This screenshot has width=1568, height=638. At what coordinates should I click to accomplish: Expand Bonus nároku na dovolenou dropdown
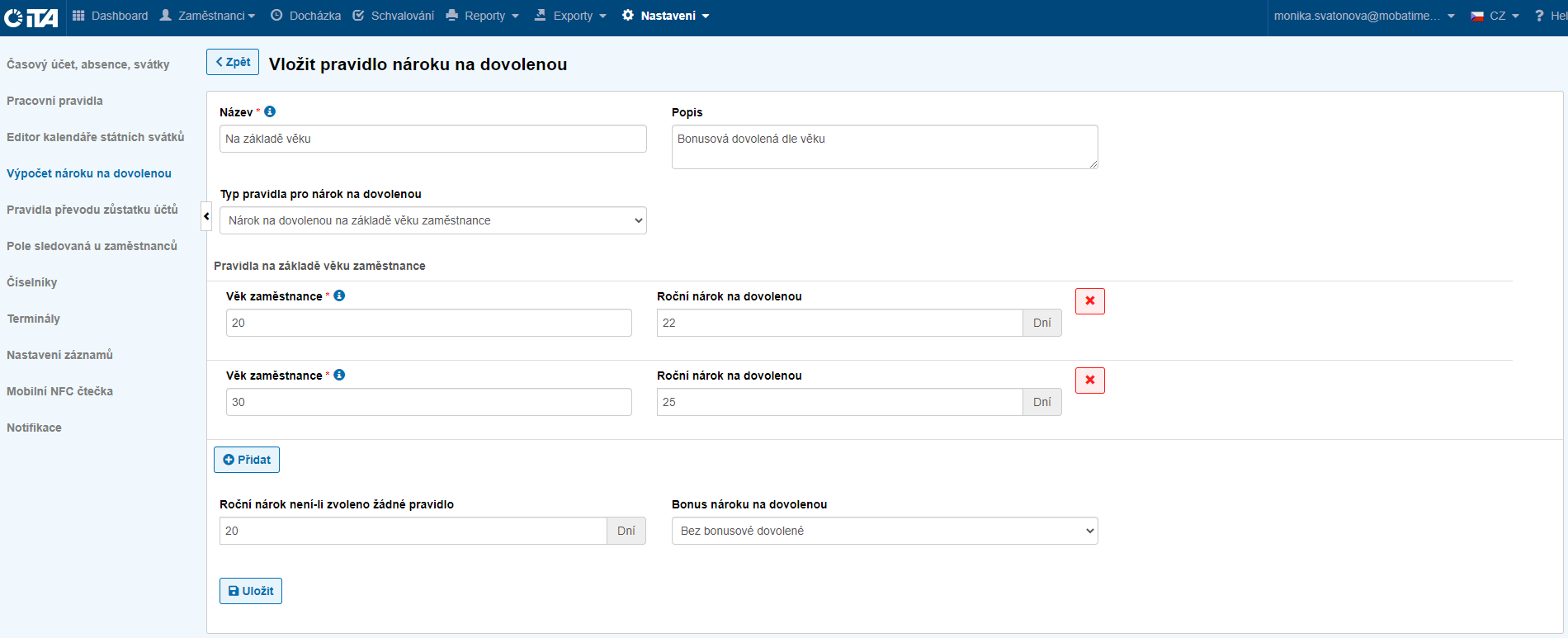[x=884, y=531]
